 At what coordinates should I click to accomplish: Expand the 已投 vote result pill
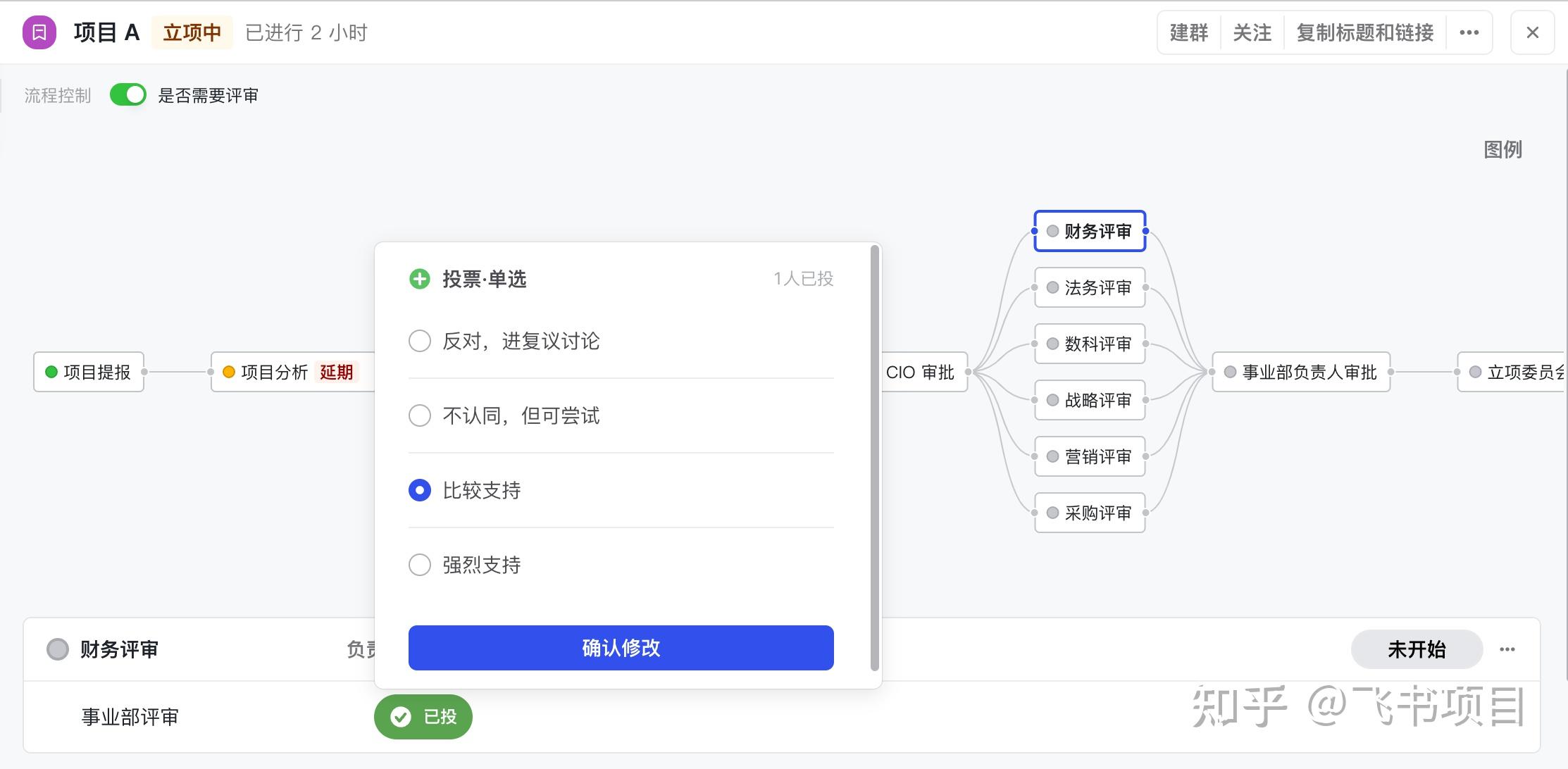point(423,717)
